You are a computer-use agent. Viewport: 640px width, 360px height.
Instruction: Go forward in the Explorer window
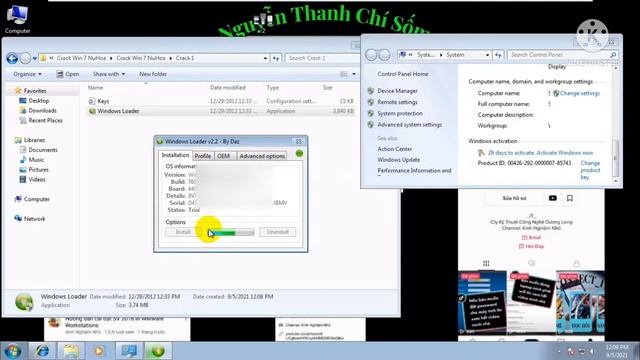coord(25,58)
